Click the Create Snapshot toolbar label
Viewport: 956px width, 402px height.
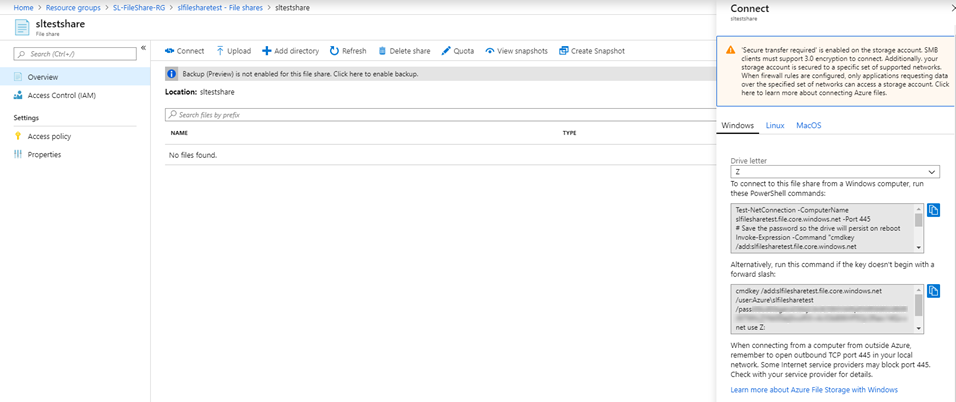click(598, 51)
